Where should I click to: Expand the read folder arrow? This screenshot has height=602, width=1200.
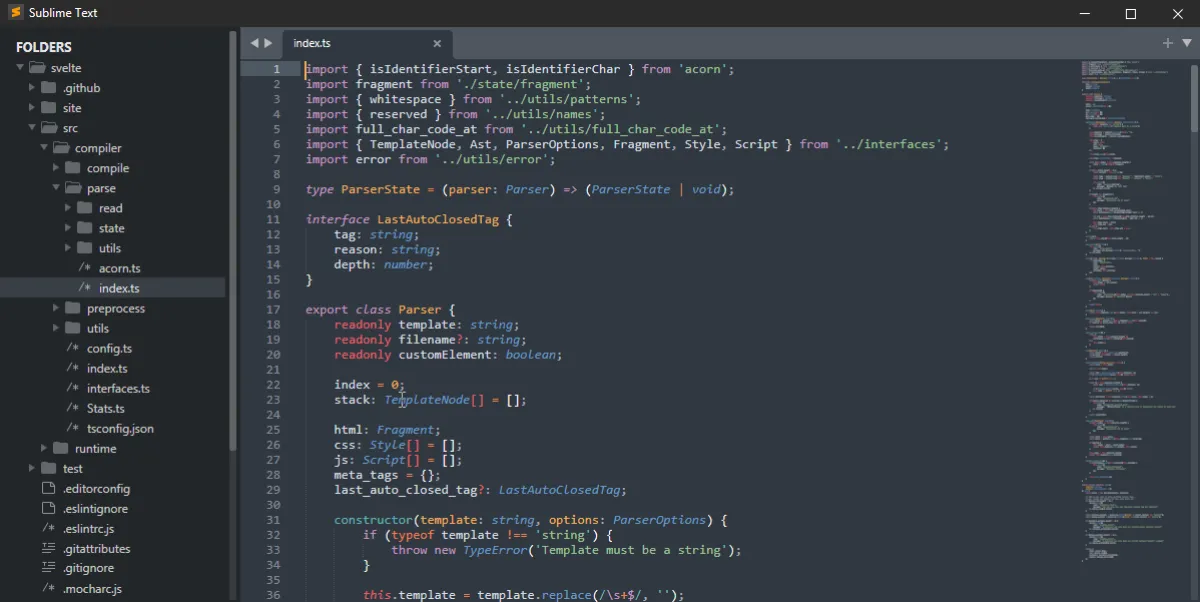[x=69, y=208]
